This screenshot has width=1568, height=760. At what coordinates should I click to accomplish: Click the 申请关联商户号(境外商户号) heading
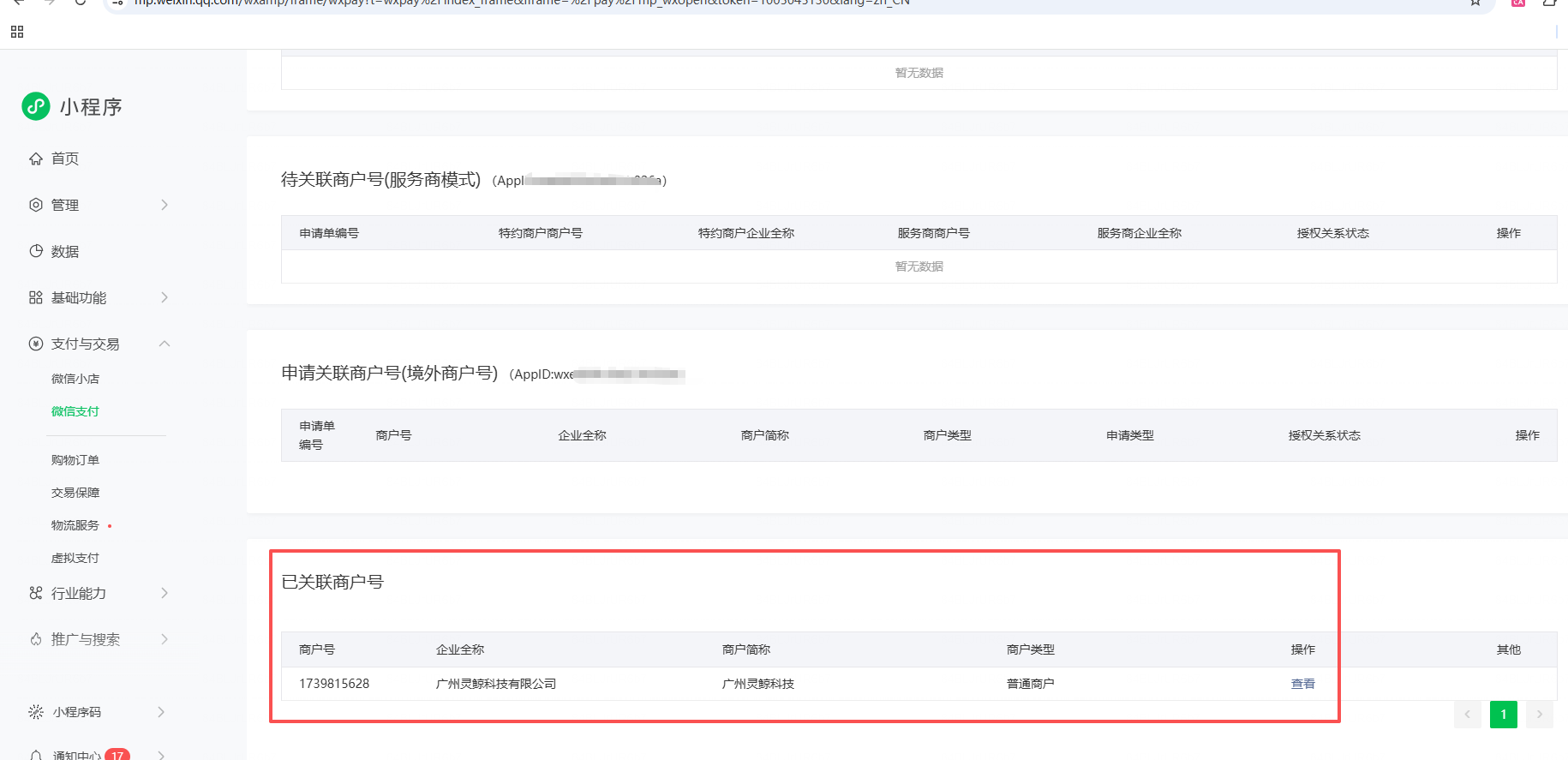pos(390,373)
